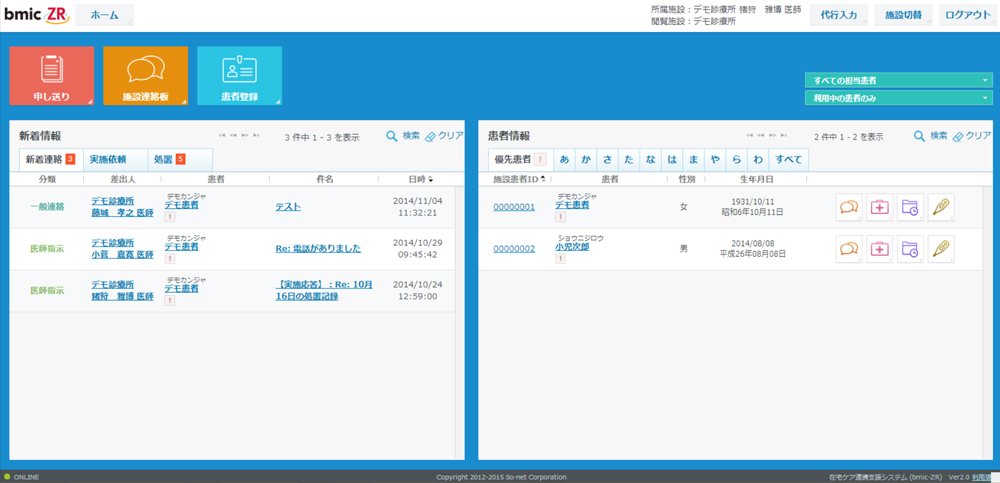Filter patients by な tab

click(x=651, y=160)
